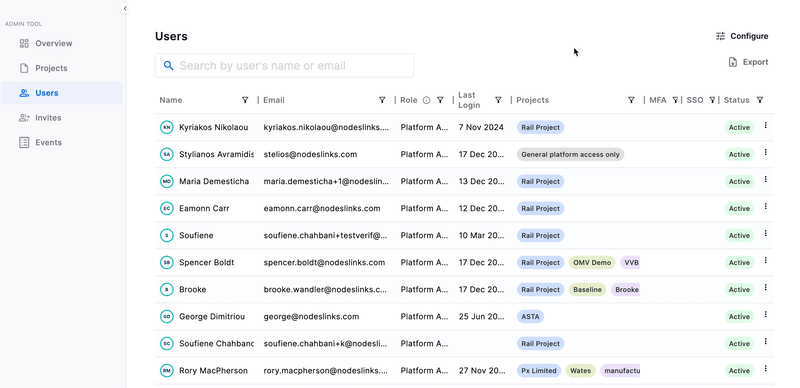Image resolution: width=800 pixels, height=388 pixels.
Task: Click the MFA column filter icon
Action: (x=676, y=100)
